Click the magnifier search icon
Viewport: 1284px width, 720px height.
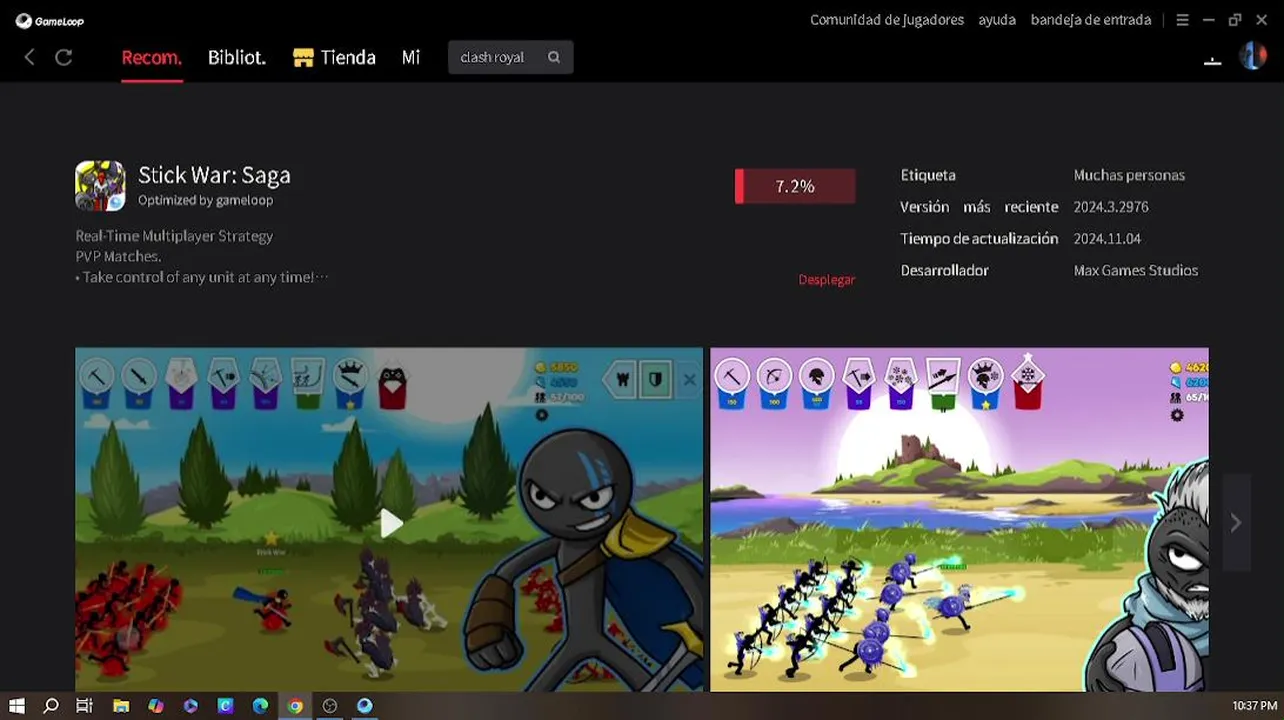point(554,57)
